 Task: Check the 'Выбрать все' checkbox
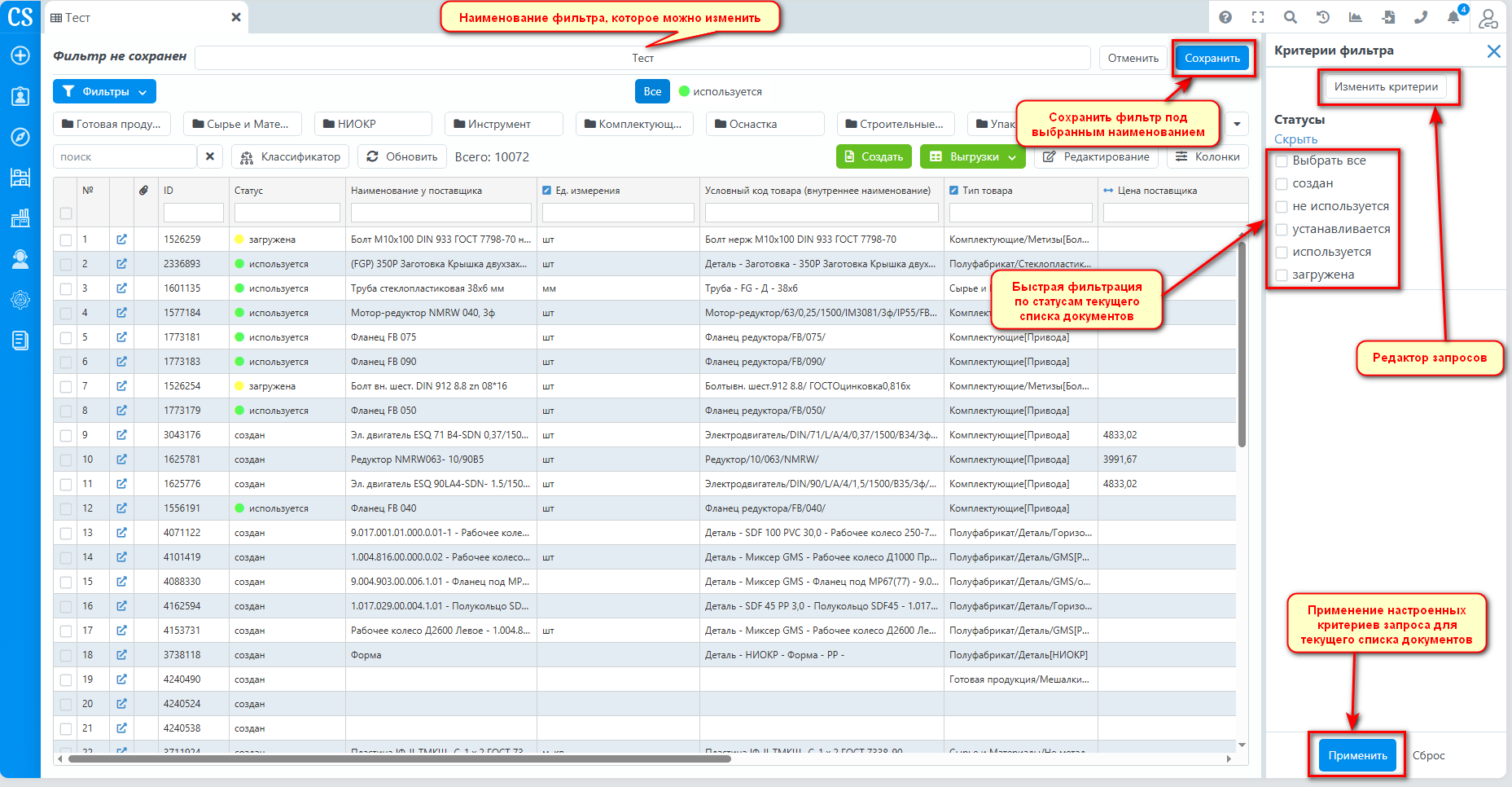coord(1282,161)
